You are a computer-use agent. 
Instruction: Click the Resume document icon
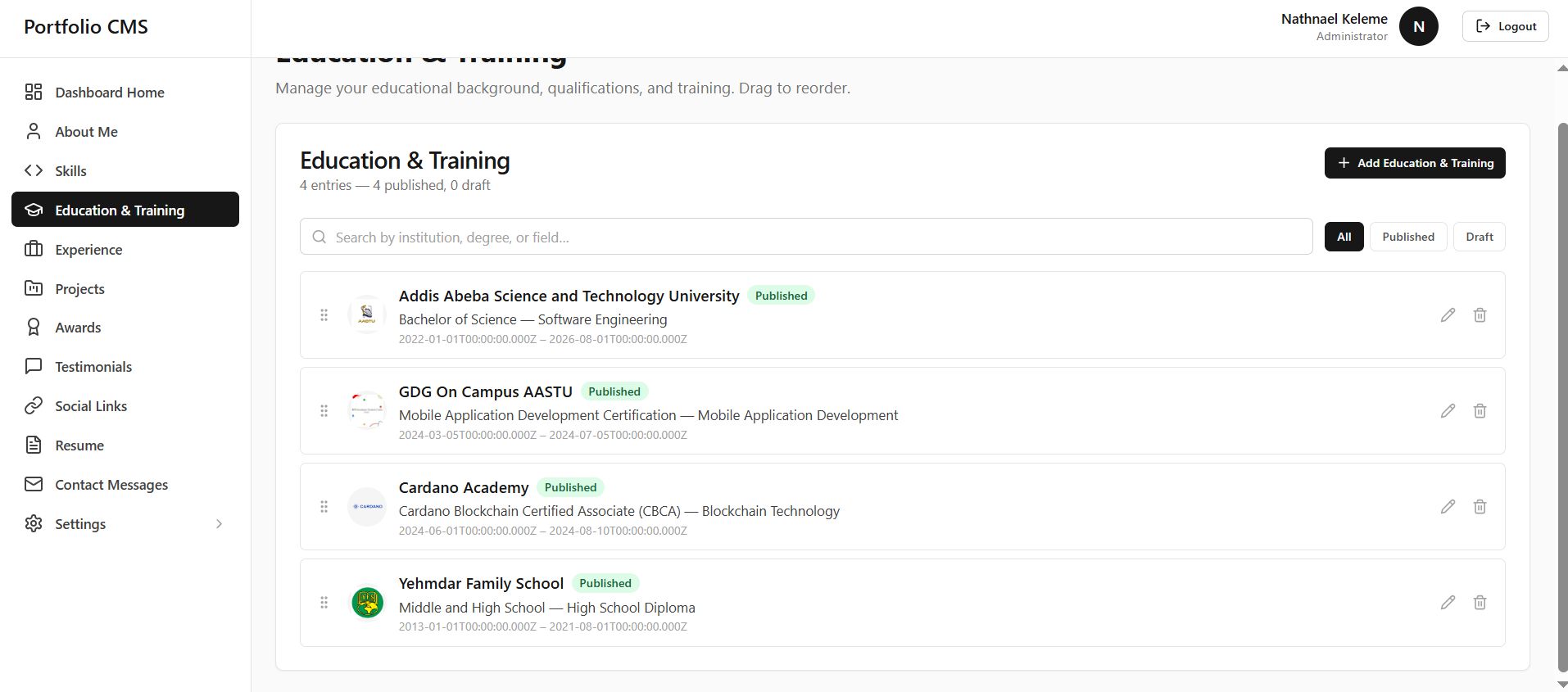click(34, 445)
